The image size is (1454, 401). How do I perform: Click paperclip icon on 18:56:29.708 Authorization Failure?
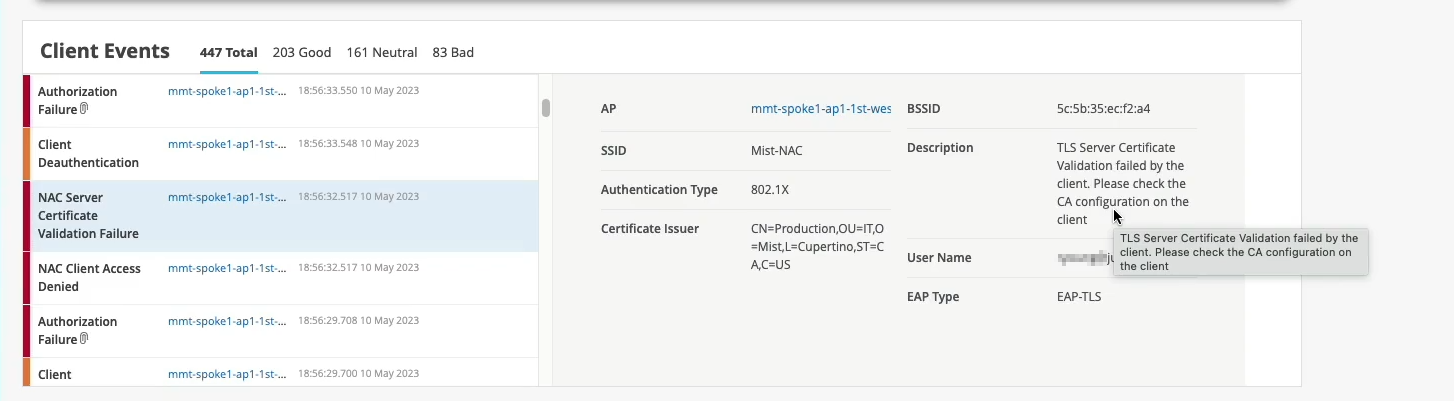(85, 339)
